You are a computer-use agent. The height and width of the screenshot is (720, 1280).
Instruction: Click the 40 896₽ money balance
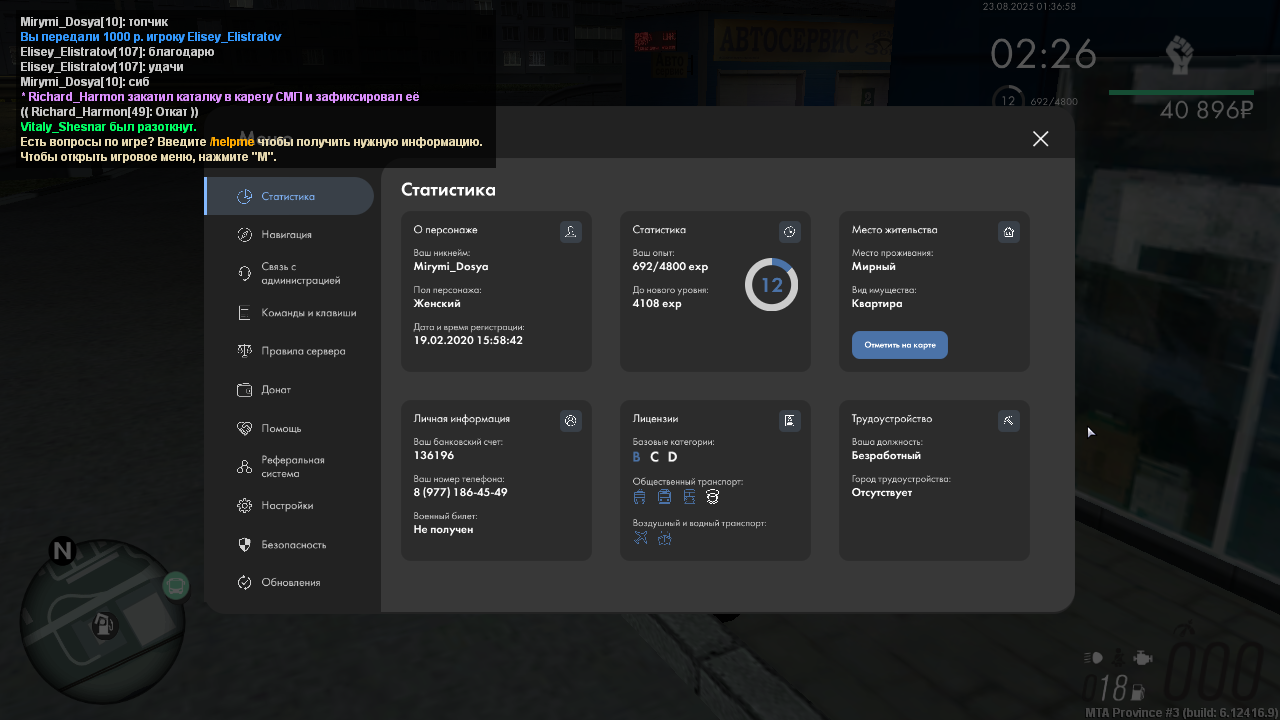click(1207, 110)
